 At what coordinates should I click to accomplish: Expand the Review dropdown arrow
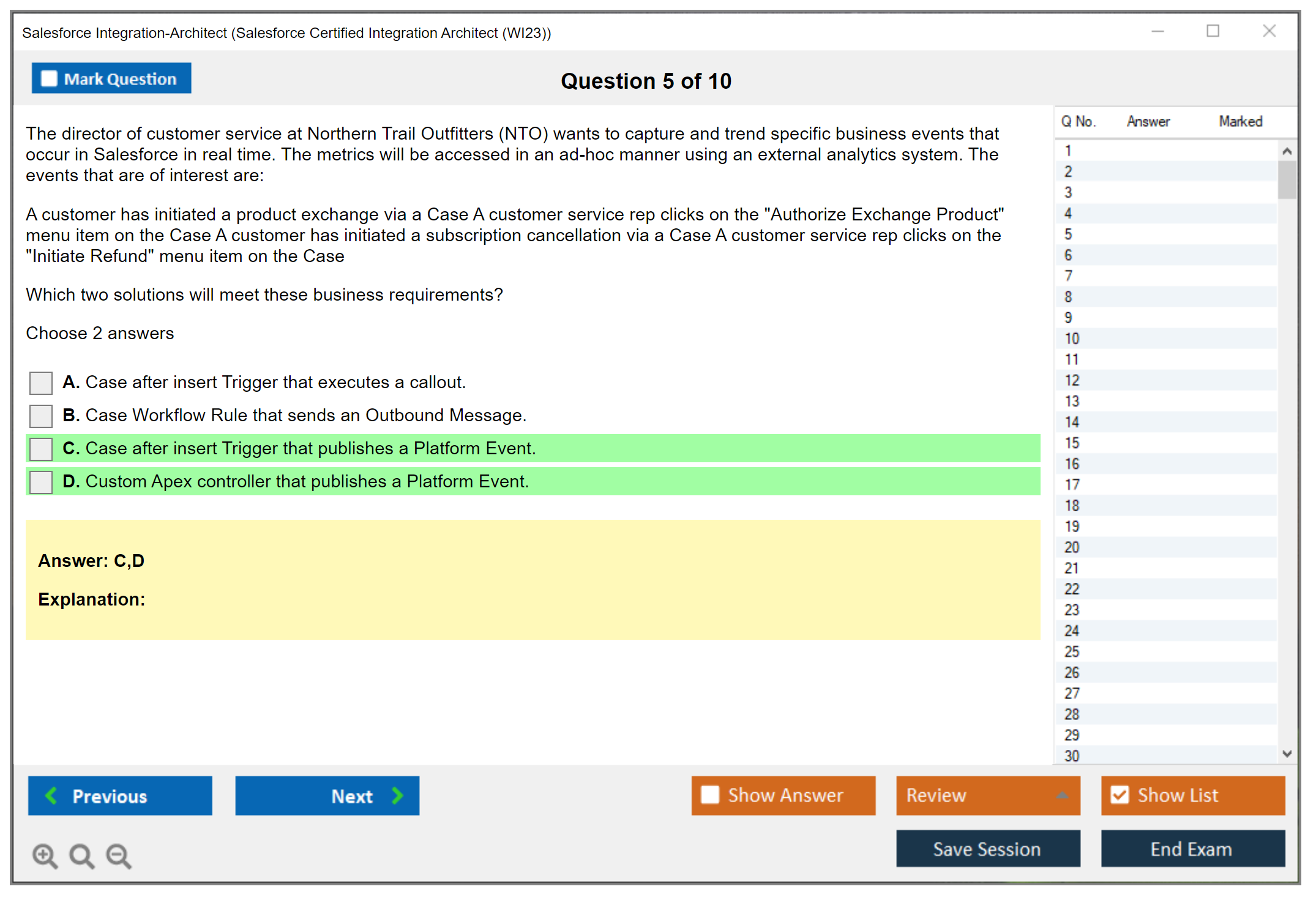[x=1062, y=795]
